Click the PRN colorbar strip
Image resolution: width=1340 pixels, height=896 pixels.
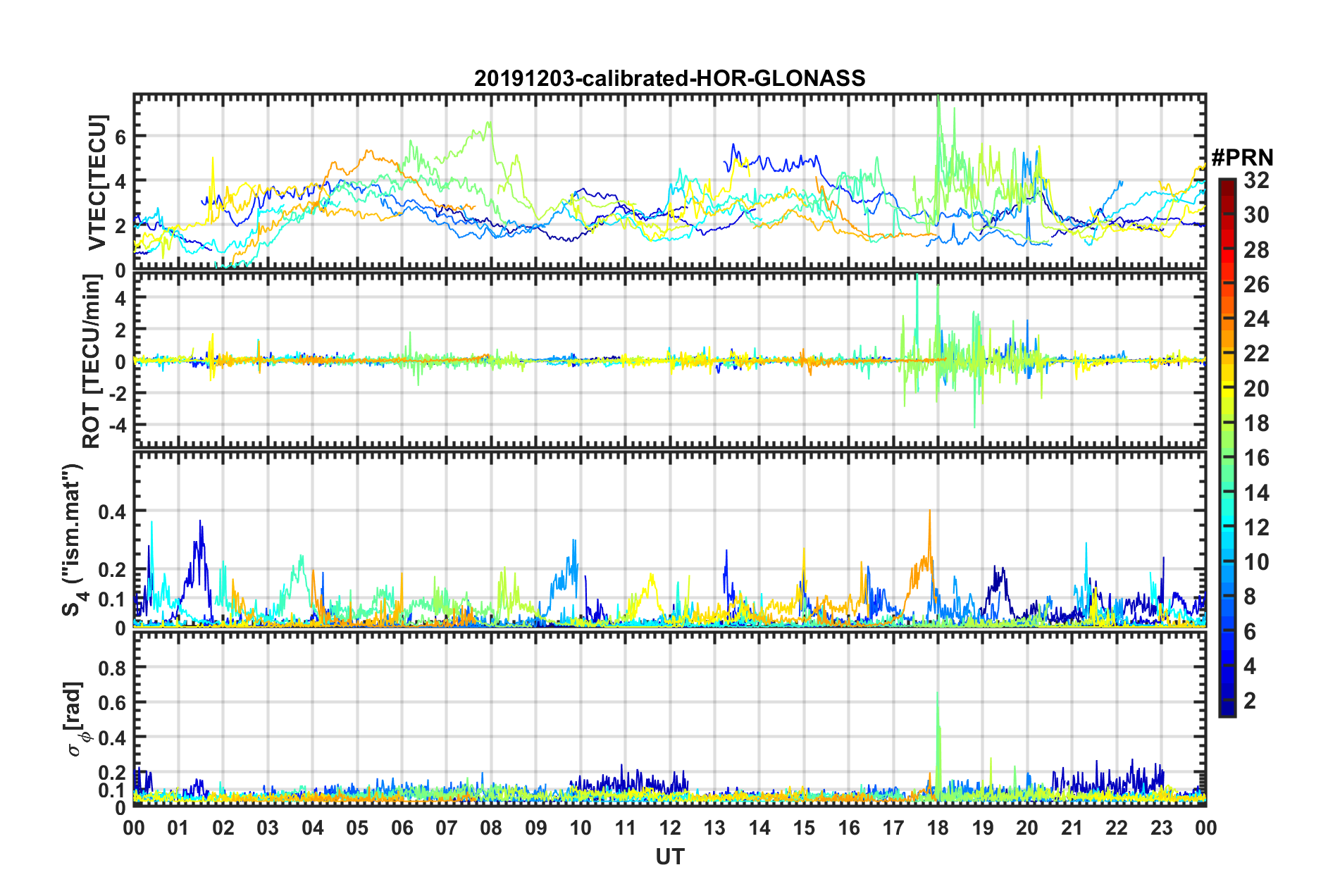[x=1227, y=448]
